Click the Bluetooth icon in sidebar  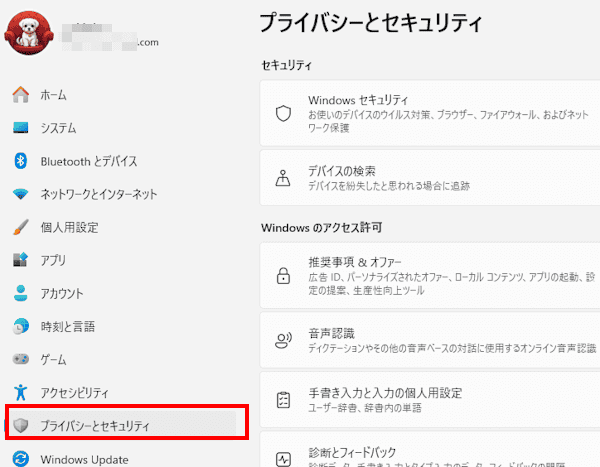coord(21,161)
